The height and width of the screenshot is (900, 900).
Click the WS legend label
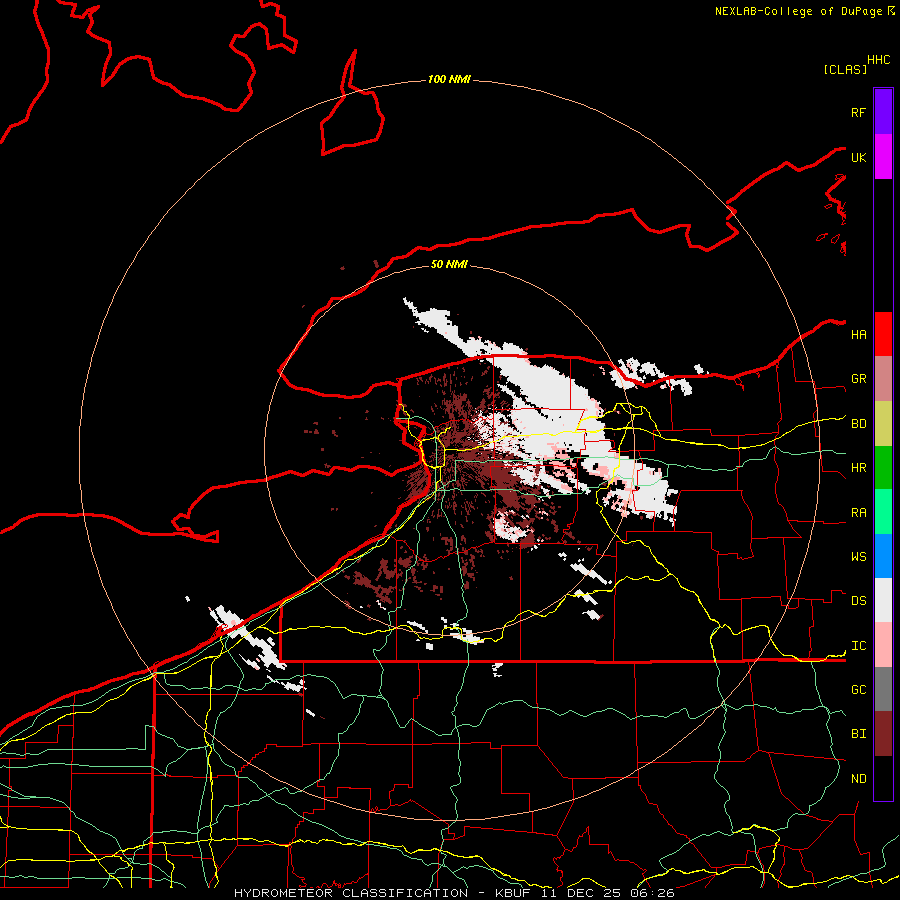point(858,557)
